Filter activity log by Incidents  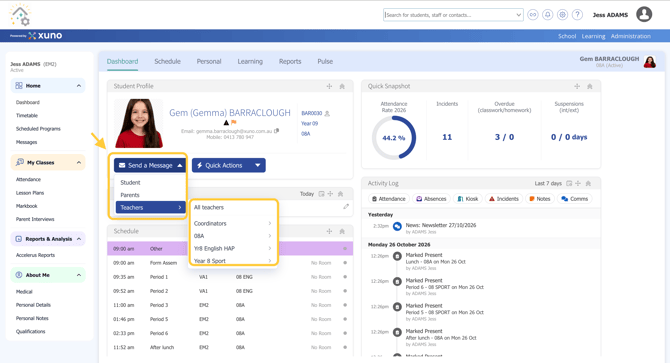(504, 199)
